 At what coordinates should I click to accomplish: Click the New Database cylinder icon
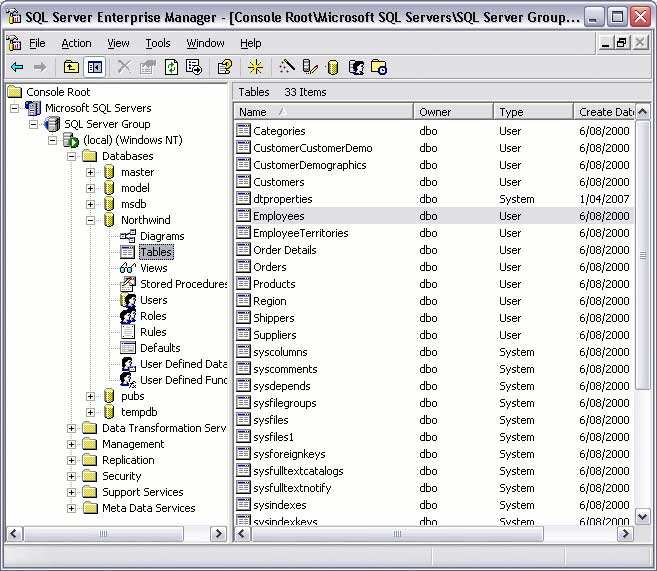(333, 67)
